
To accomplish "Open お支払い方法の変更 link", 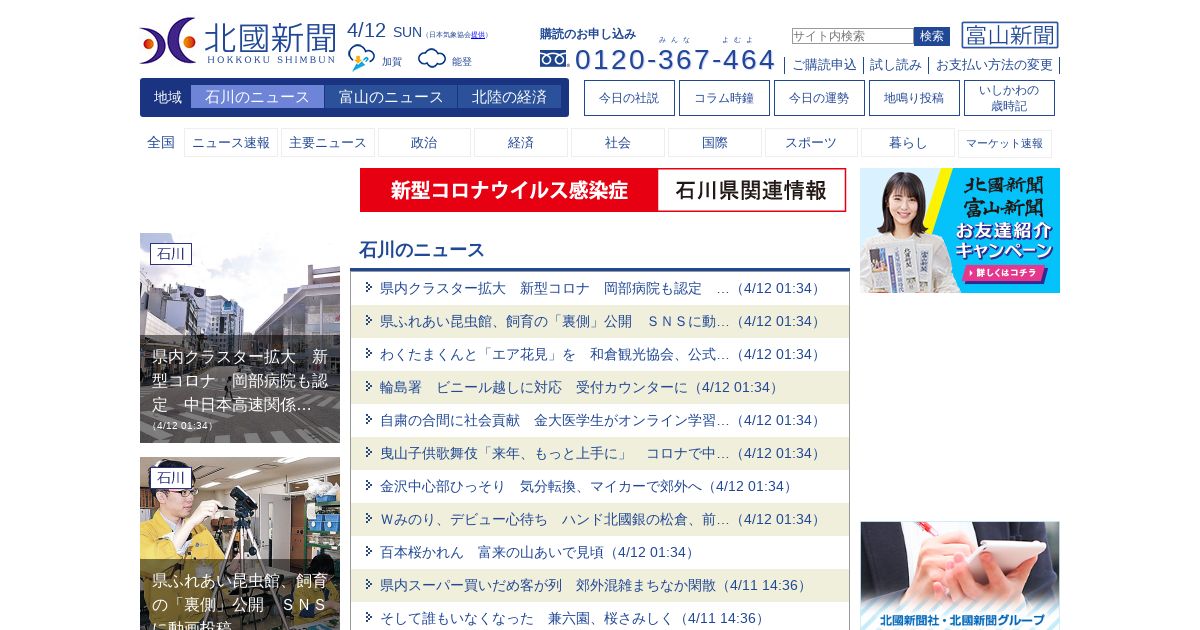I will click(x=994, y=65).
